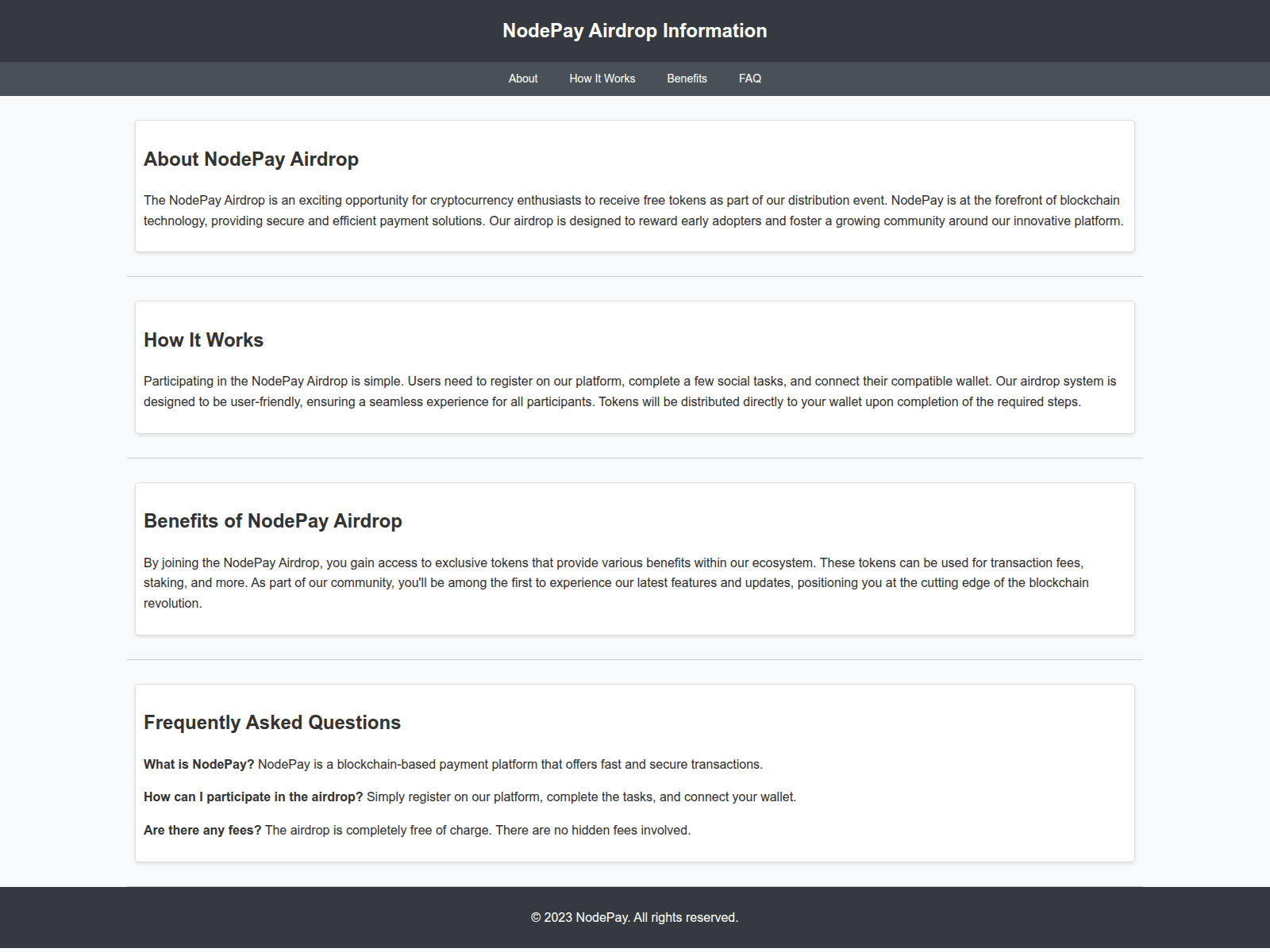Click the How It Works section heading

[x=203, y=340]
